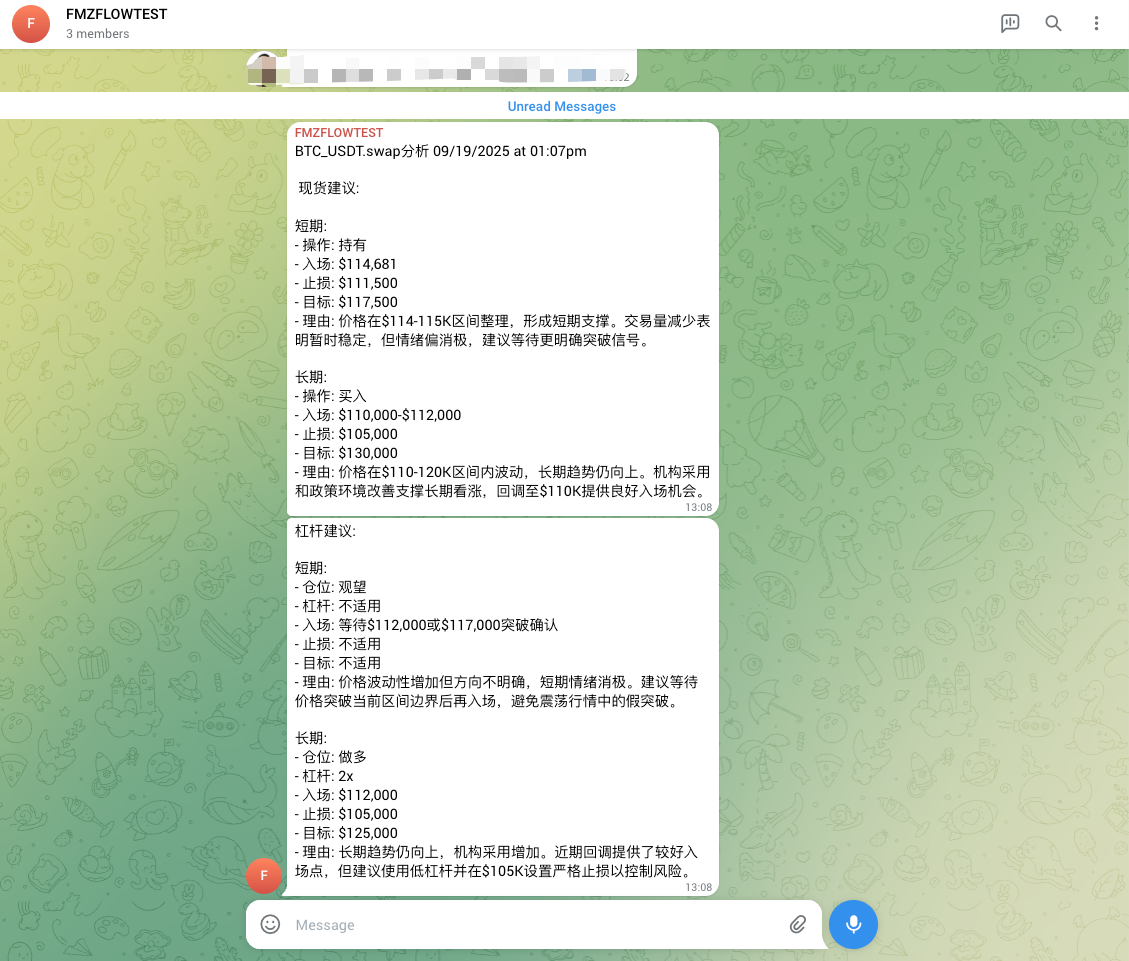The height and width of the screenshot is (961, 1129).
Task: Open the search icon in the chat header
Action: tap(1053, 23)
